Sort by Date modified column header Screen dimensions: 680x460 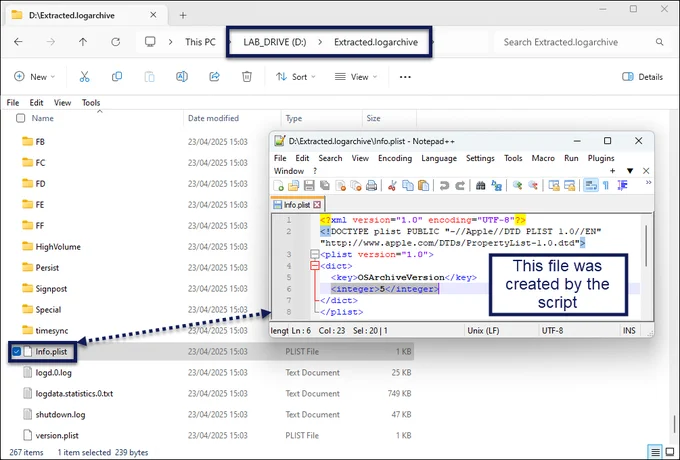coord(213,118)
